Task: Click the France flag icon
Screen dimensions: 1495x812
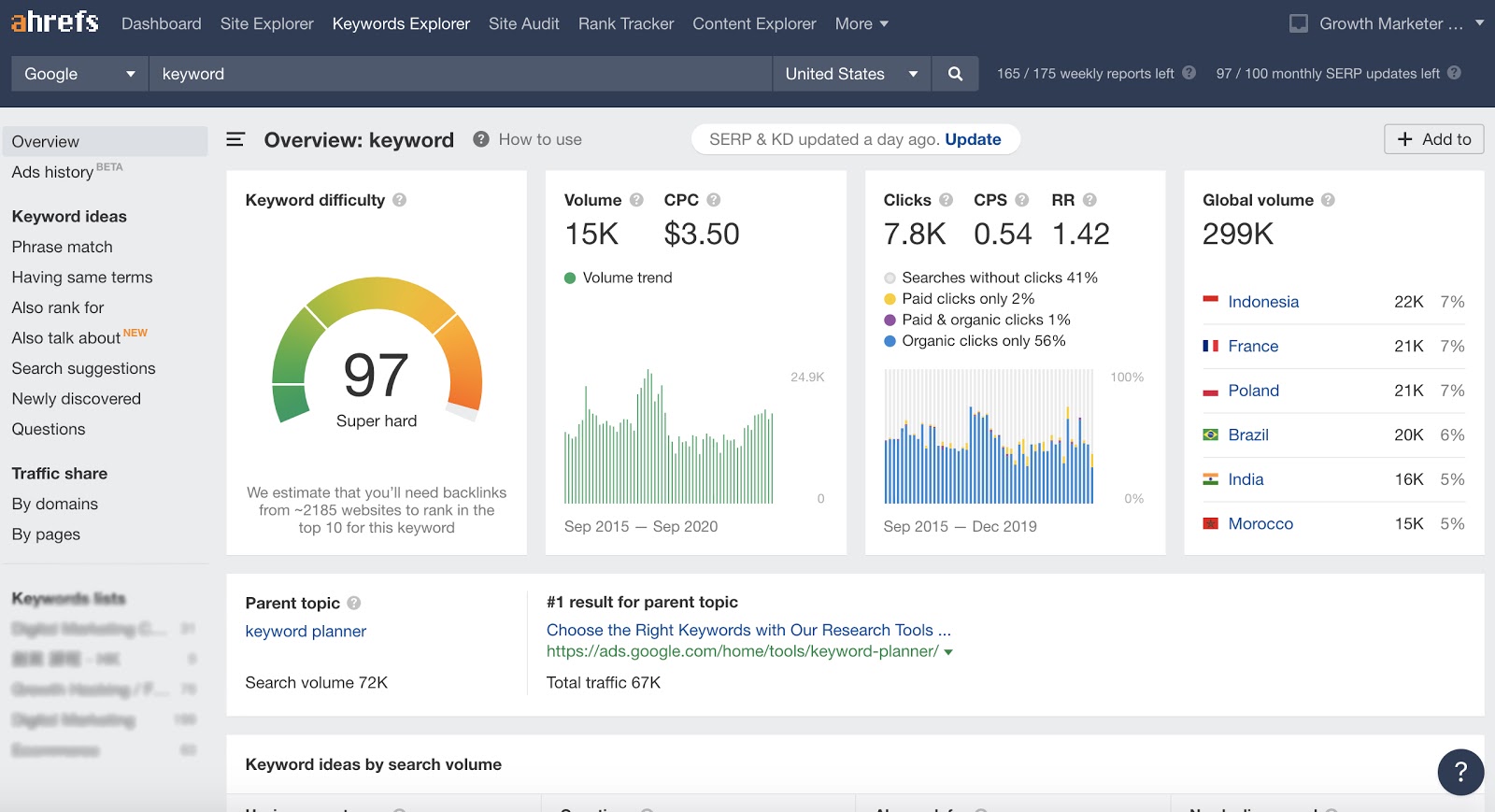Action: (x=1210, y=346)
